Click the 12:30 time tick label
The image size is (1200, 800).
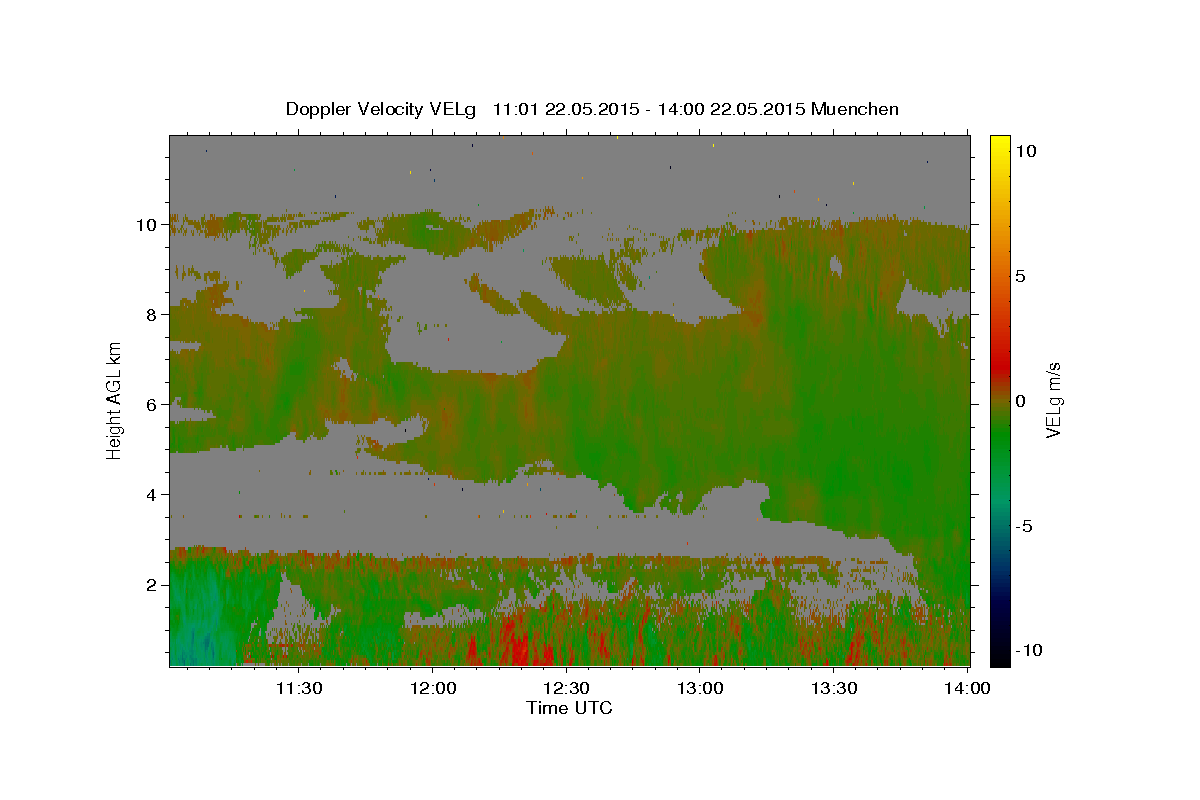click(x=566, y=688)
